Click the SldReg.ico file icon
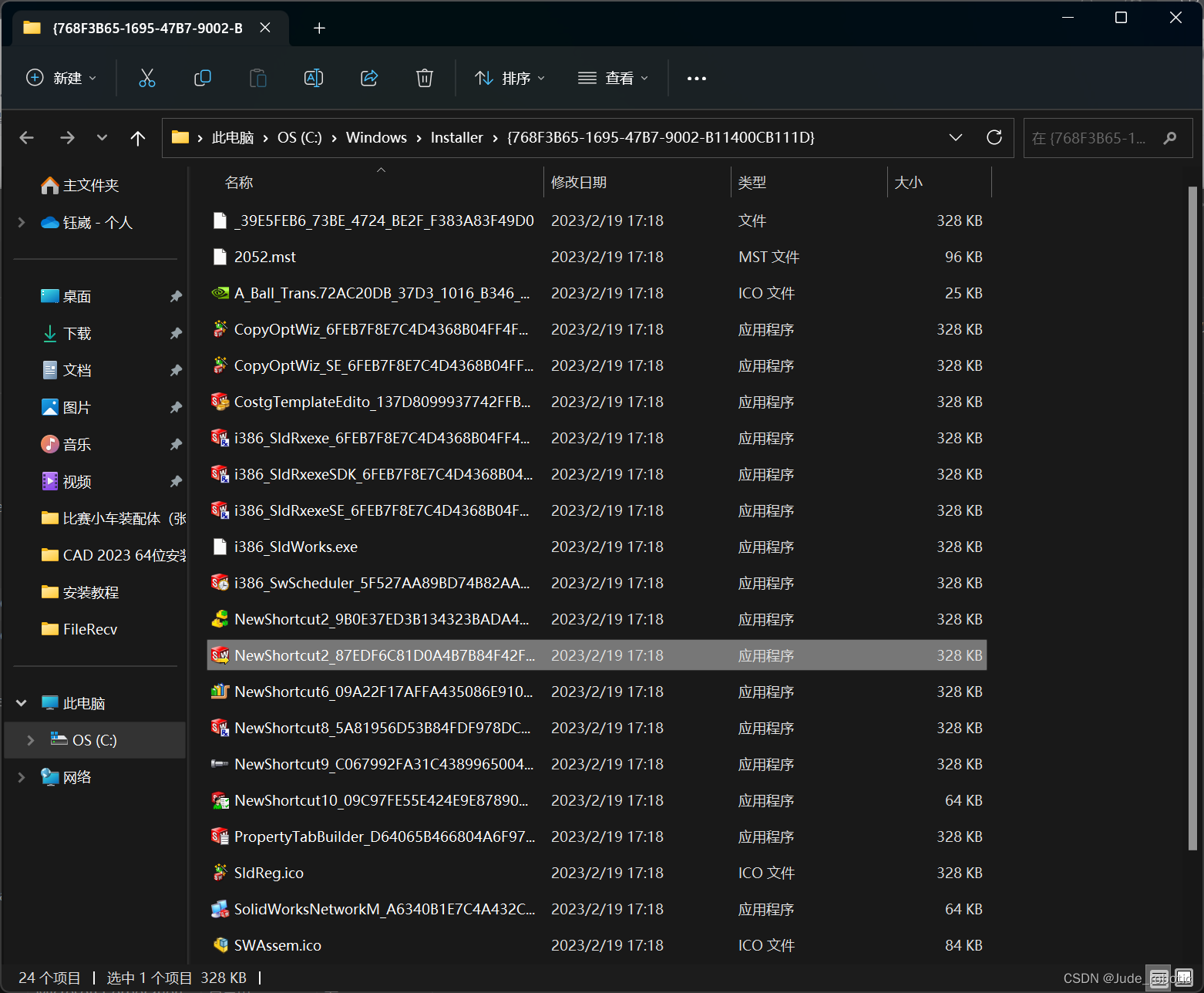1204x993 pixels. click(220, 873)
